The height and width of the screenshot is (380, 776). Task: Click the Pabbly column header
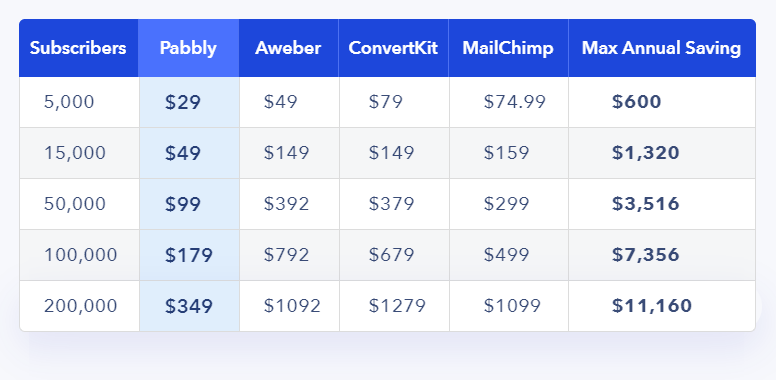(x=188, y=48)
